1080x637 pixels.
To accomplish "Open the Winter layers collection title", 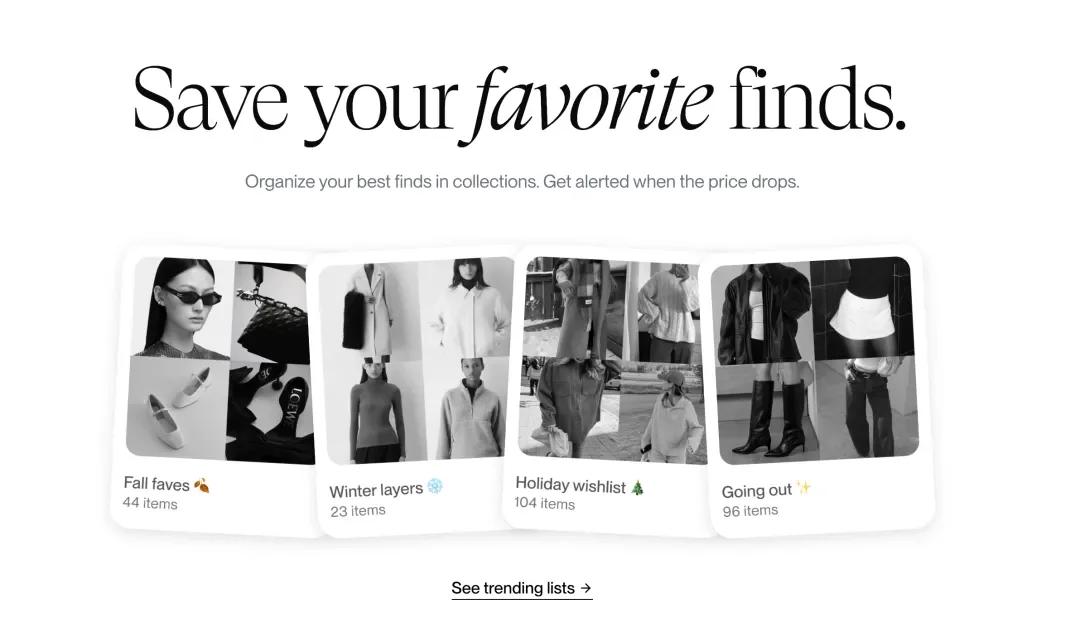I will click(375, 490).
